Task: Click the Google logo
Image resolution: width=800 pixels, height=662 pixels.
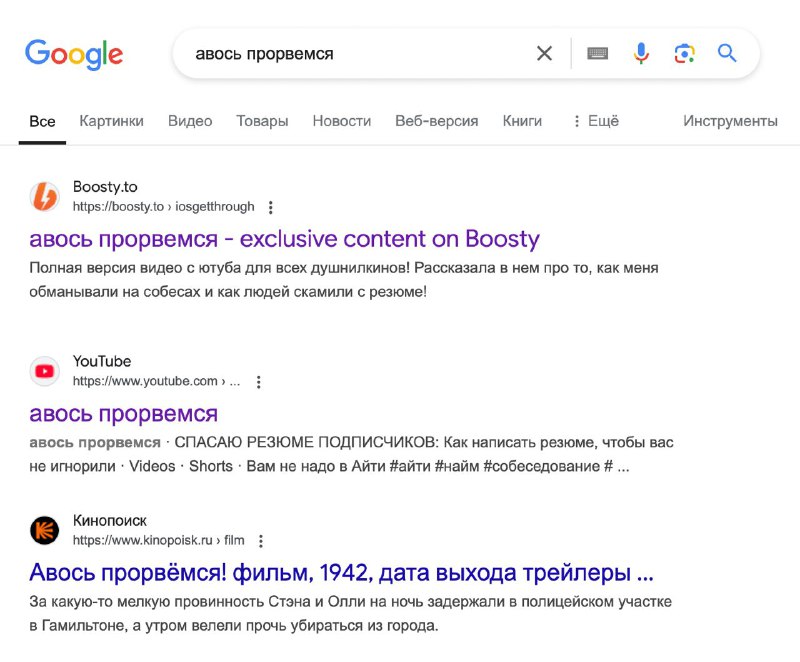Action: coord(74,54)
